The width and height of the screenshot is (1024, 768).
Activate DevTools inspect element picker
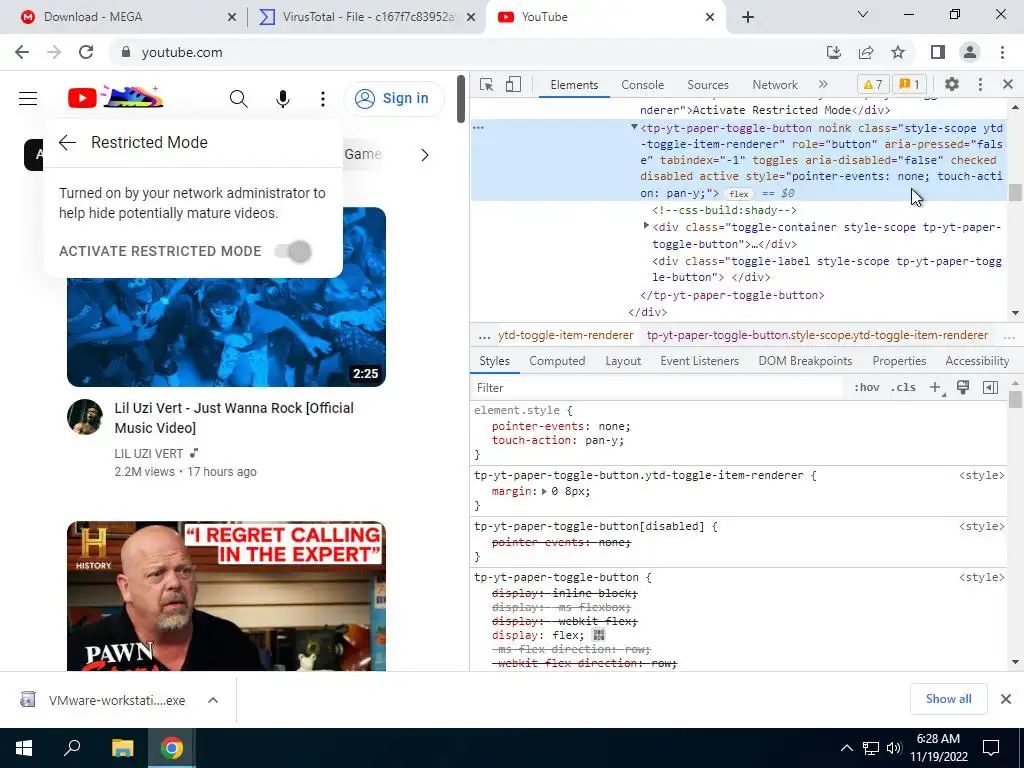[x=487, y=85]
